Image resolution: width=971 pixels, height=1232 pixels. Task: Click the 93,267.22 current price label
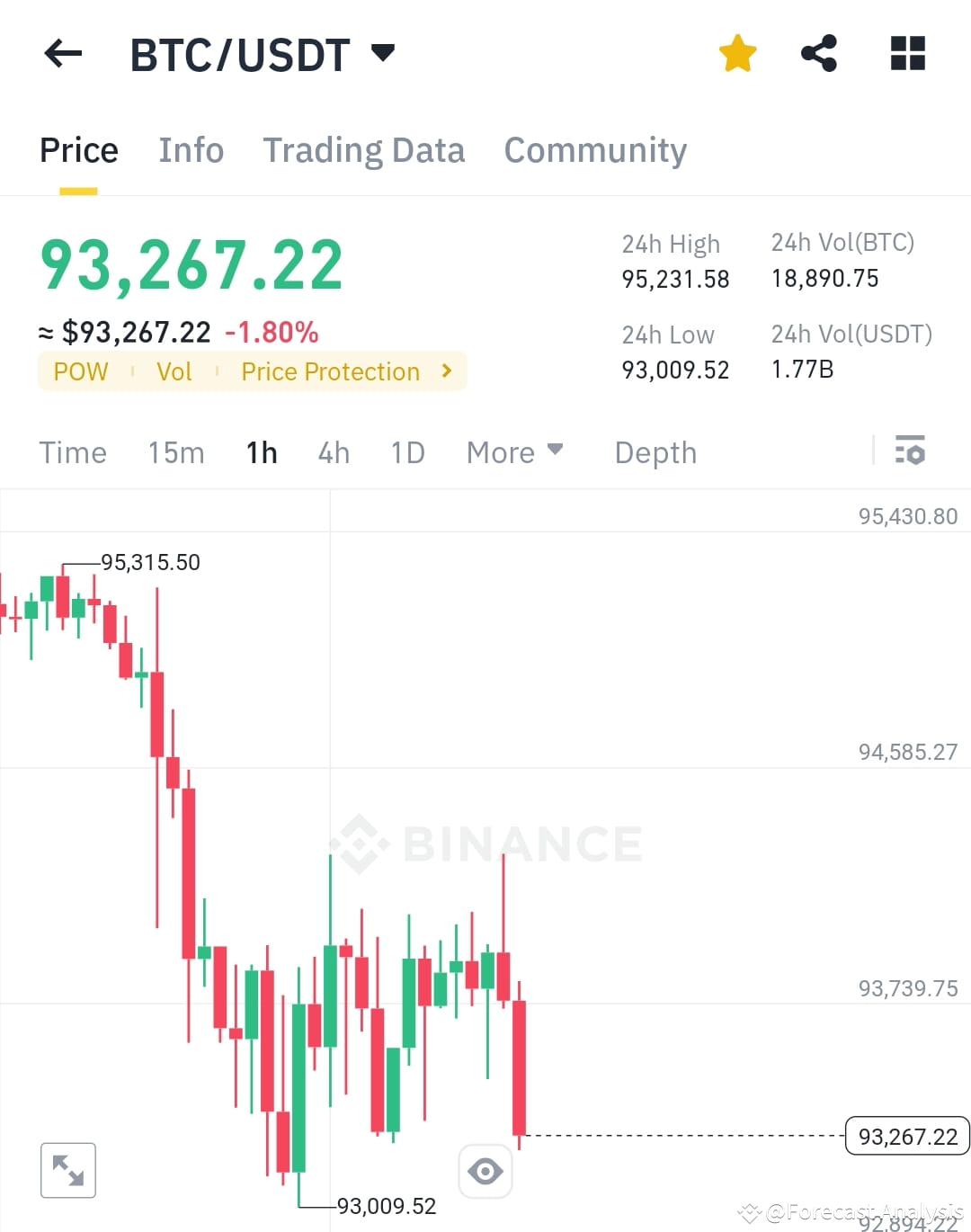[906, 1136]
